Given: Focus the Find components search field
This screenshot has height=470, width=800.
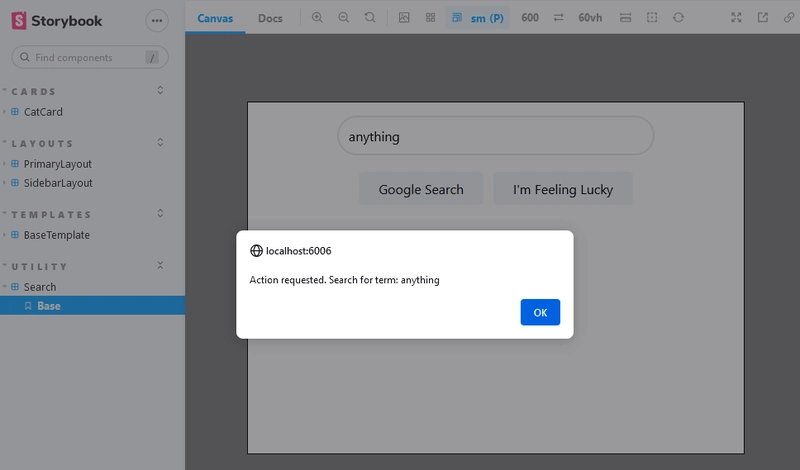Looking at the screenshot, I should [90, 58].
